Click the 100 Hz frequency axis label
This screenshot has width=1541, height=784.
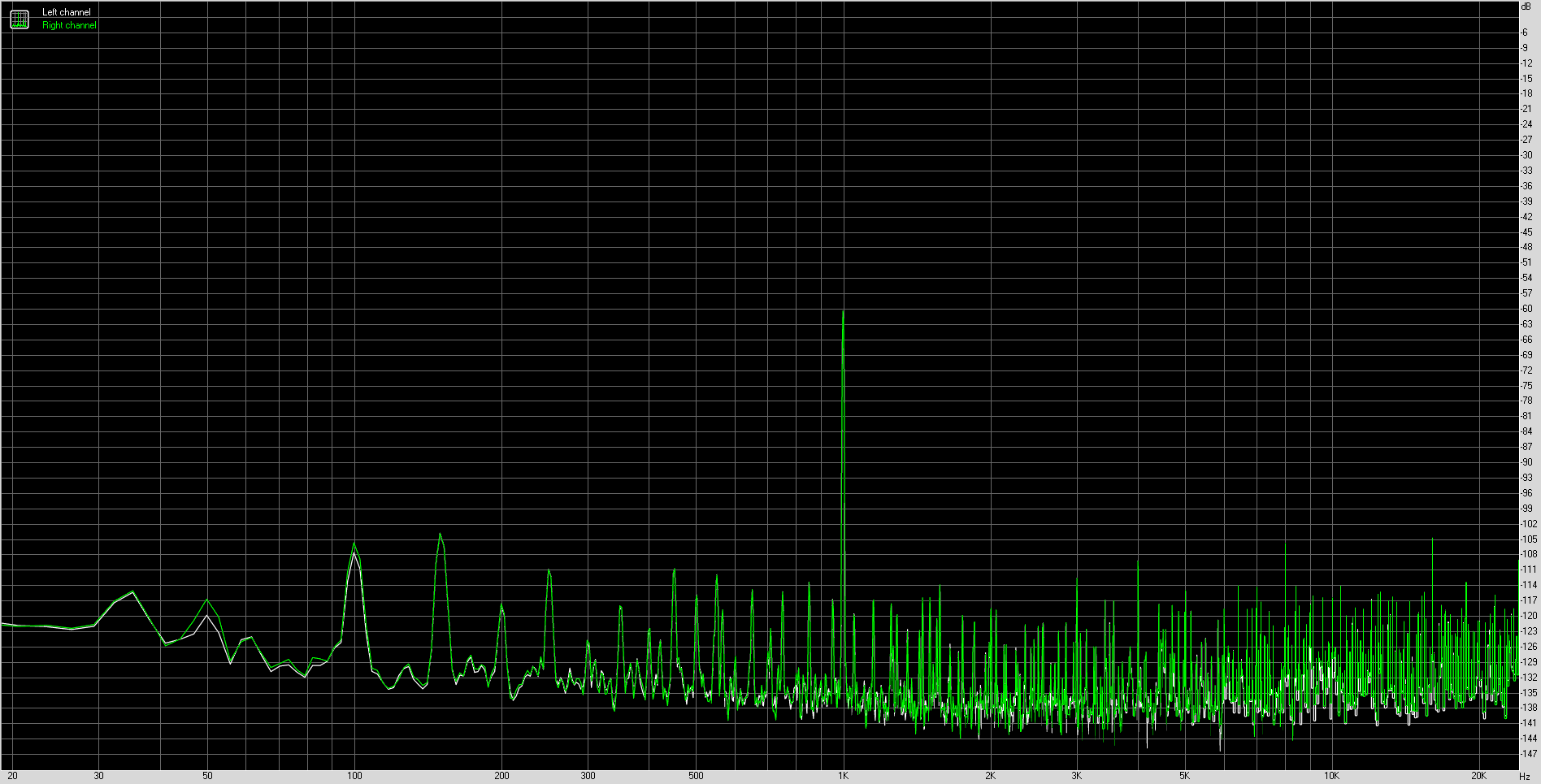point(354,776)
